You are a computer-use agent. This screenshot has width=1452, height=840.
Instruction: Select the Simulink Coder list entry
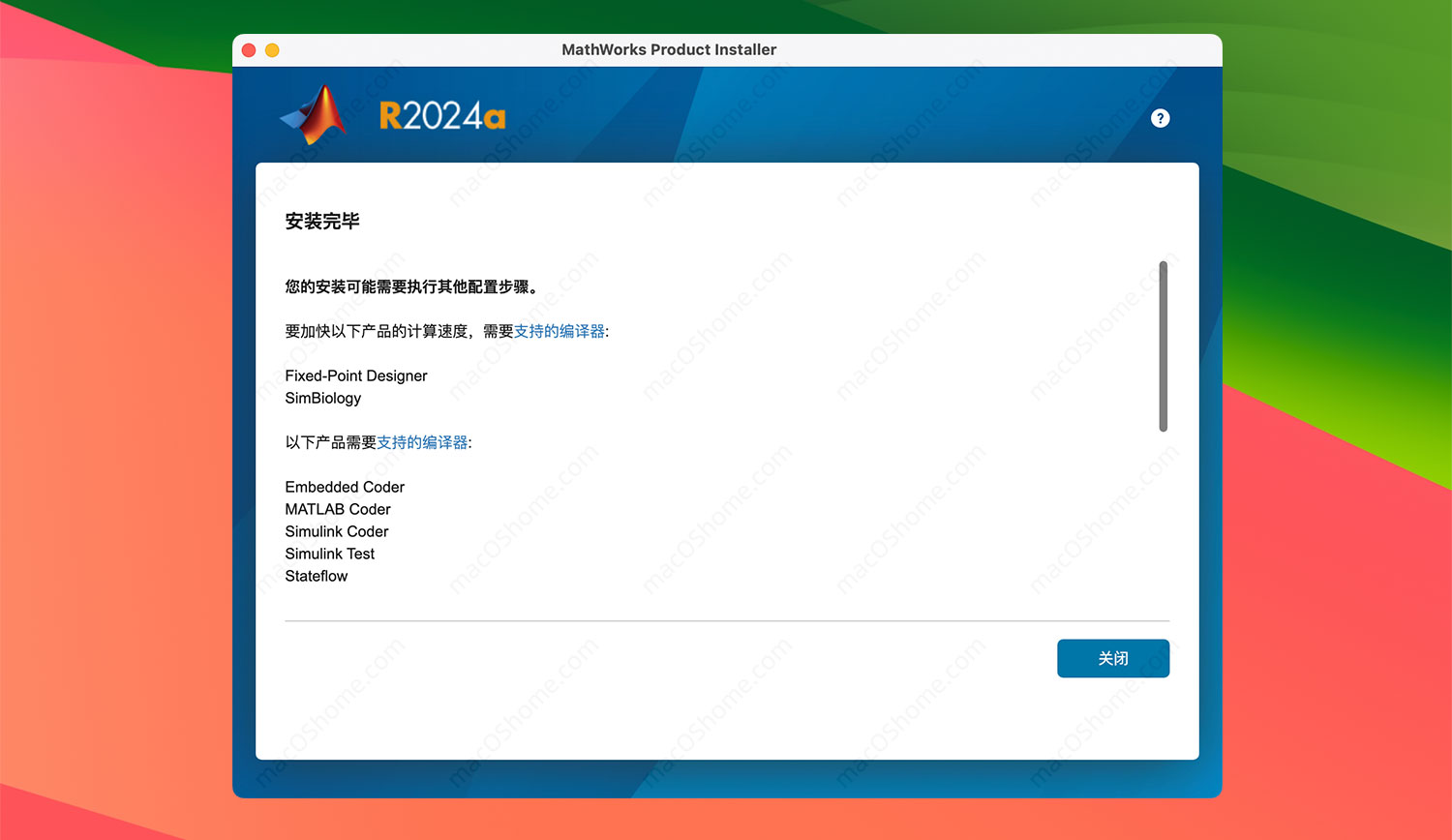tap(336, 531)
